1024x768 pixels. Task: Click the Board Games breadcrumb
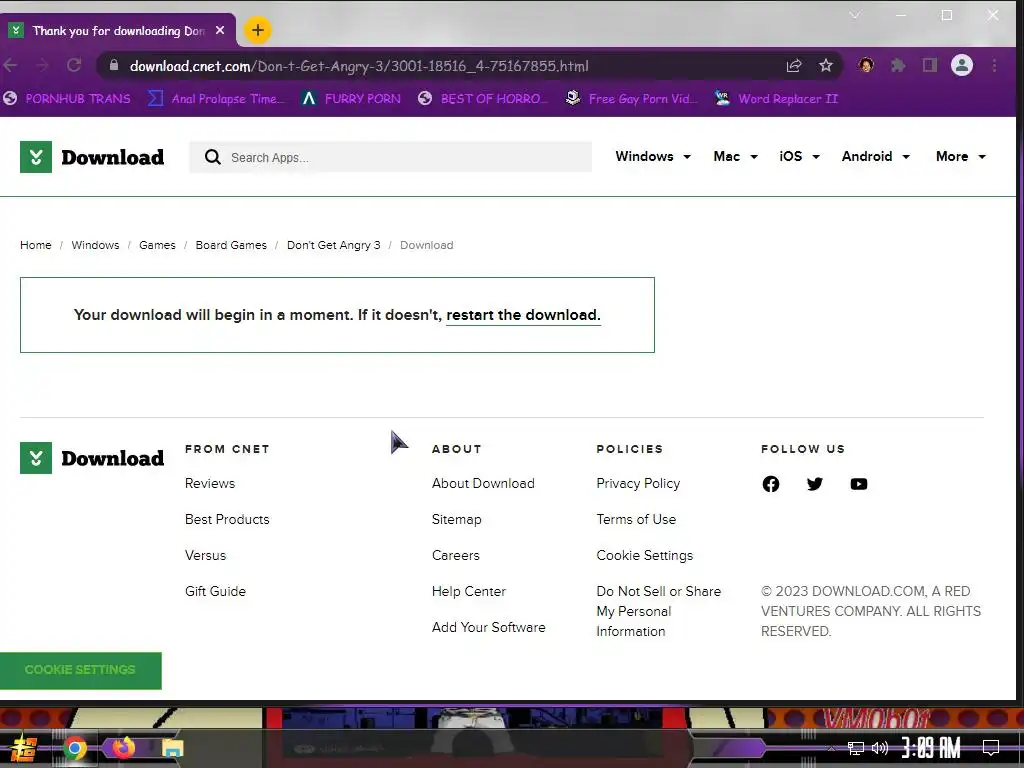coord(231,246)
